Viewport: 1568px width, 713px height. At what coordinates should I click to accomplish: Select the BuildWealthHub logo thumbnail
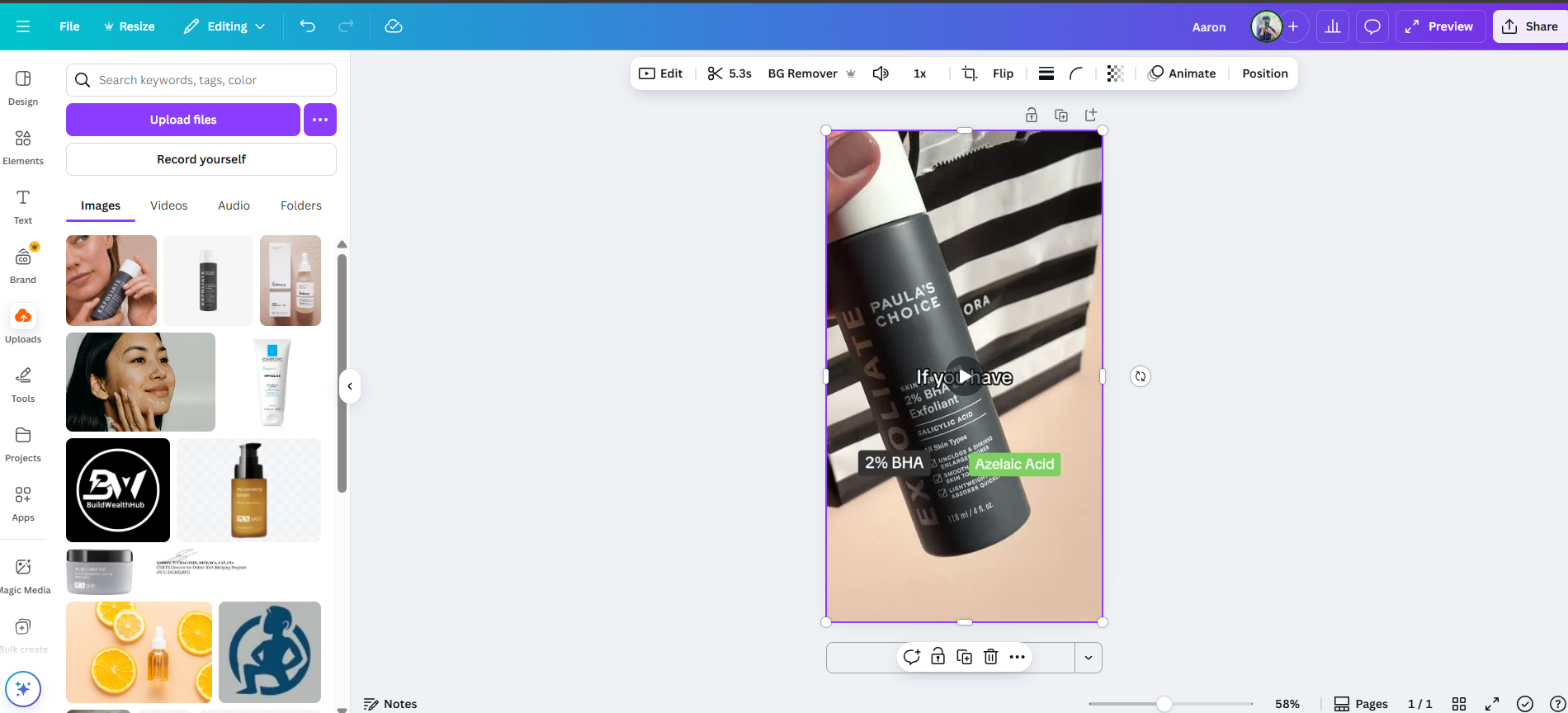coord(118,490)
